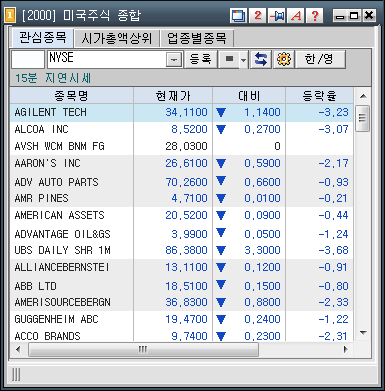Sort by 종목명 column header
Viewport: 385px width, 391px height.
tap(72, 96)
